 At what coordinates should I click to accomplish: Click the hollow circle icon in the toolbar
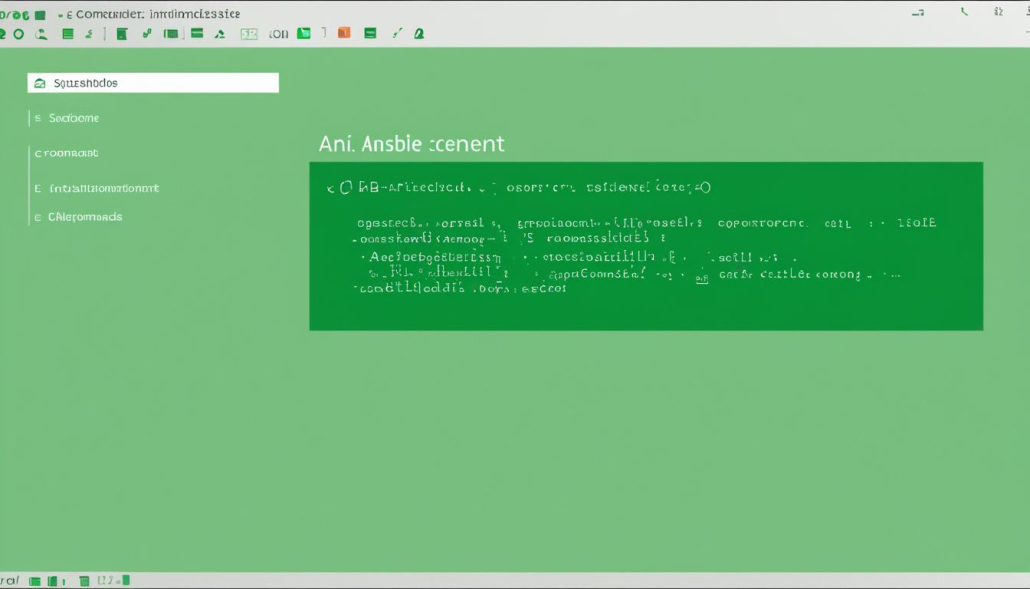click(x=19, y=34)
